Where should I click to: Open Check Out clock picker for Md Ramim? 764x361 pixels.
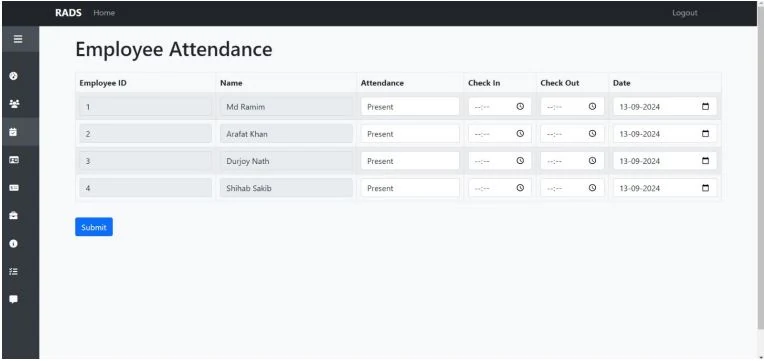(592, 107)
